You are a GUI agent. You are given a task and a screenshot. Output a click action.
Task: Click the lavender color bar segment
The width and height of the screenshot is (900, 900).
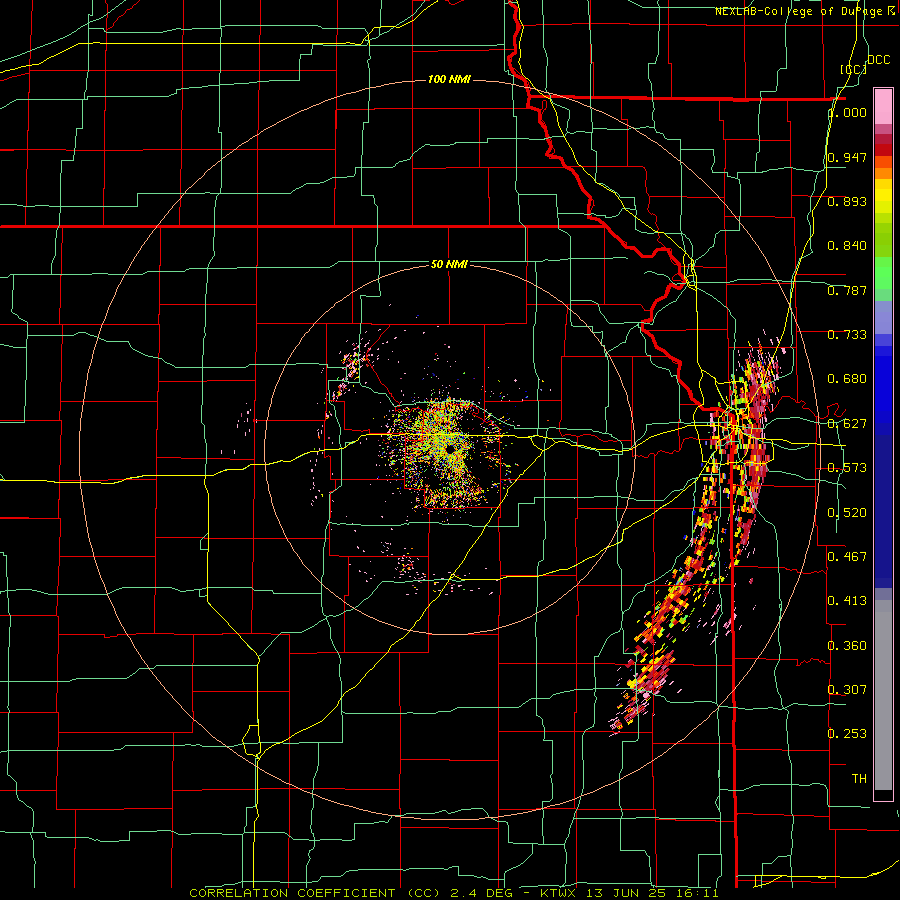click(883, 317)
